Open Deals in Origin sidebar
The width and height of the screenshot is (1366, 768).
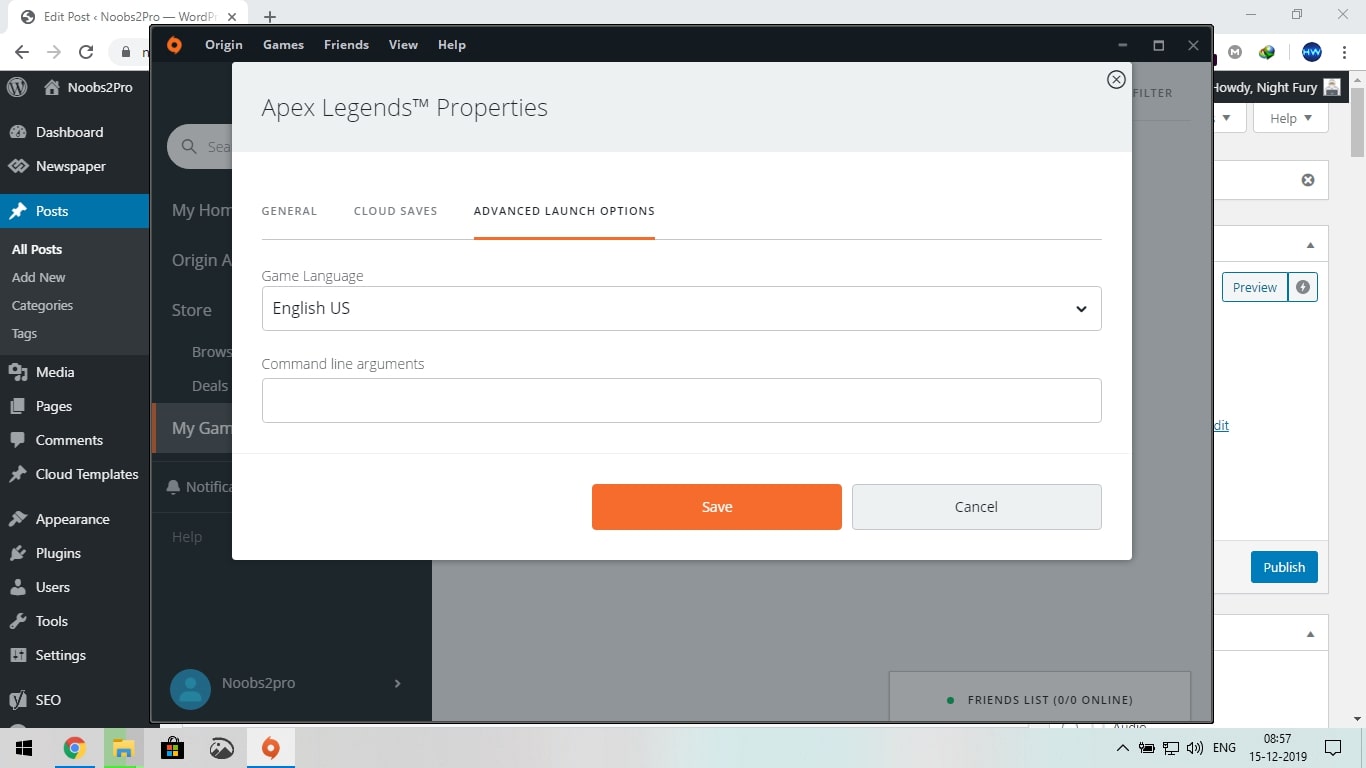[x=210, y=386]
